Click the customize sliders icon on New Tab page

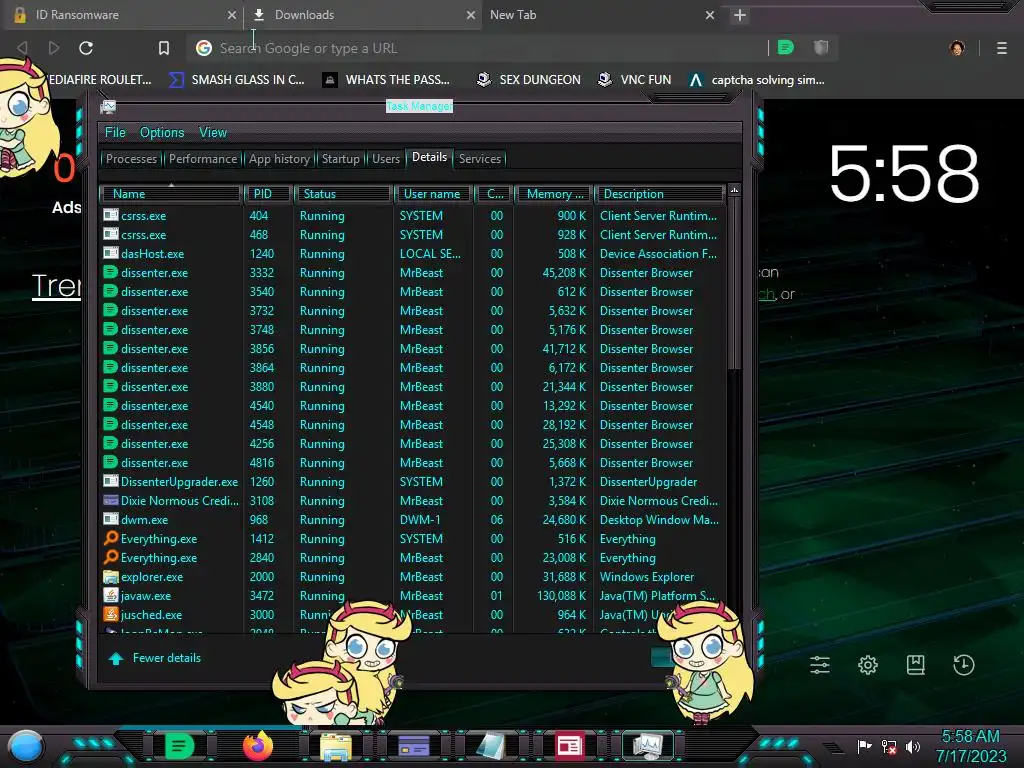pos(820,665)
